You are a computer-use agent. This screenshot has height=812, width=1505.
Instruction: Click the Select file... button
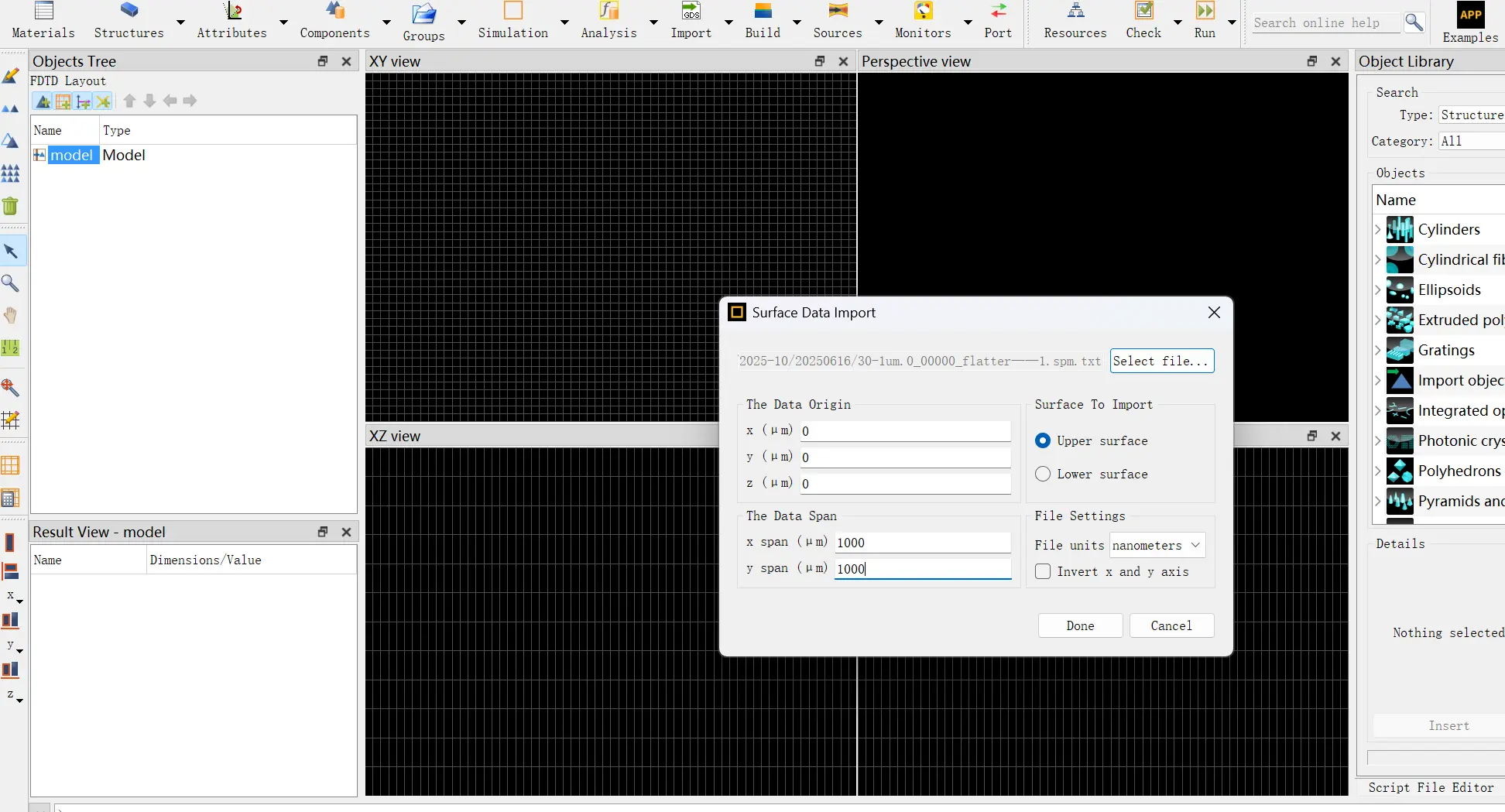(1161, 361)
